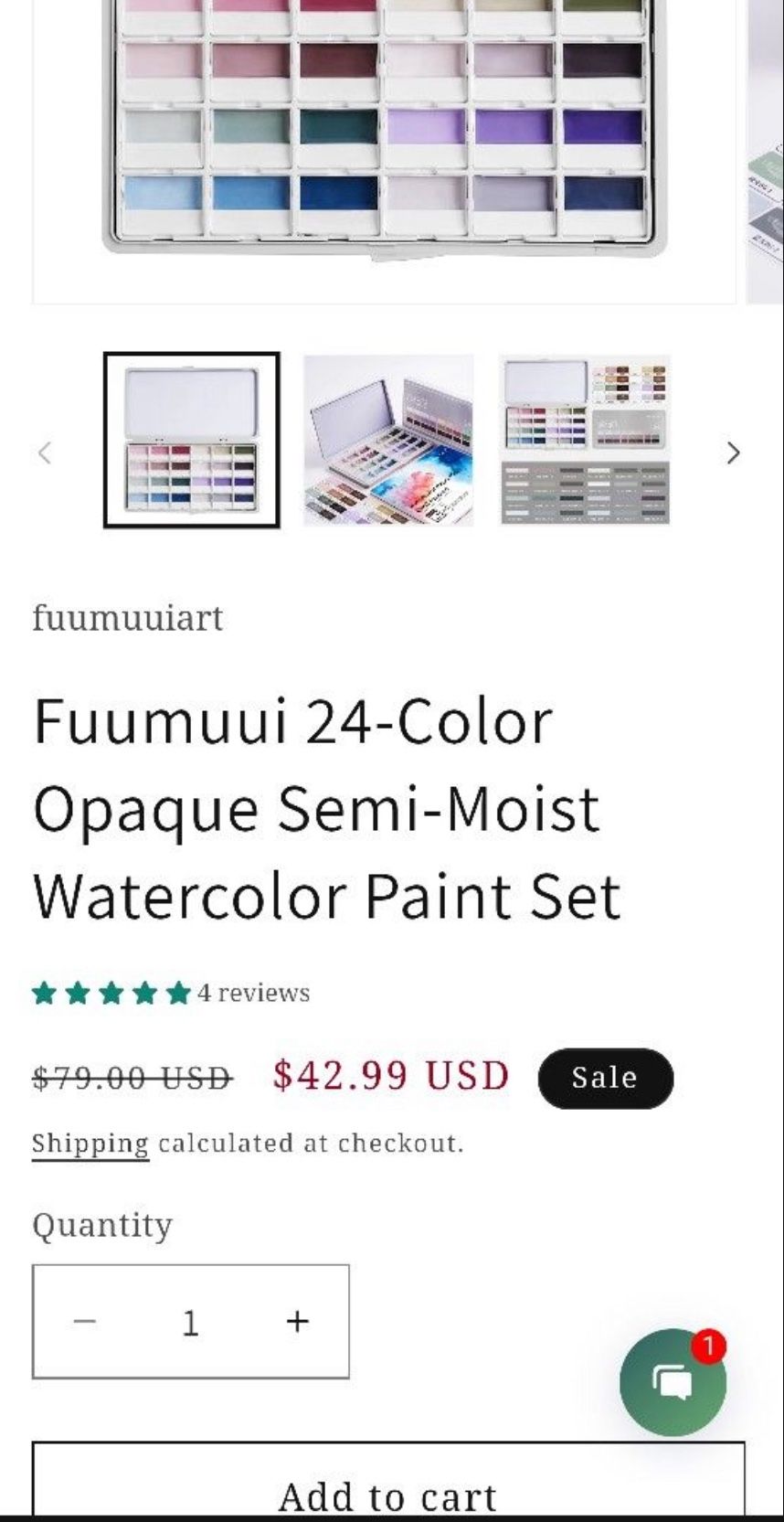The image size is (784, 1522).
Task: Click the $42.99 sale price
Action: coord(388,1076)
